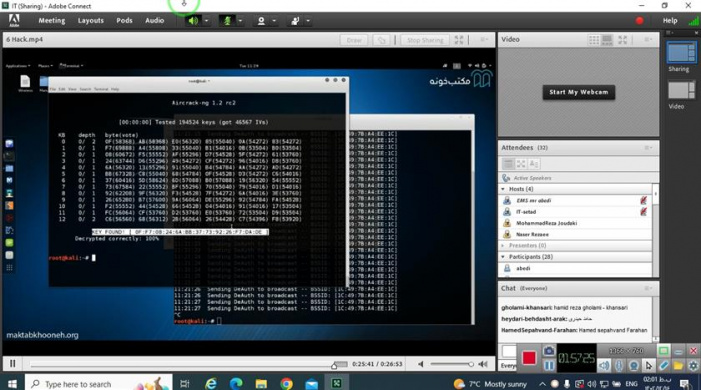The image size is (701, 390).
Task: Open the Attendees pod options menu
Action: [648, 148]
